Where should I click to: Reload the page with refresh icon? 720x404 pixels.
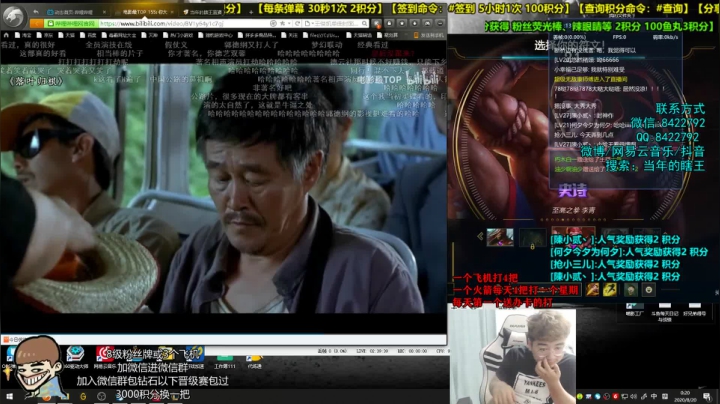[298, 23]
